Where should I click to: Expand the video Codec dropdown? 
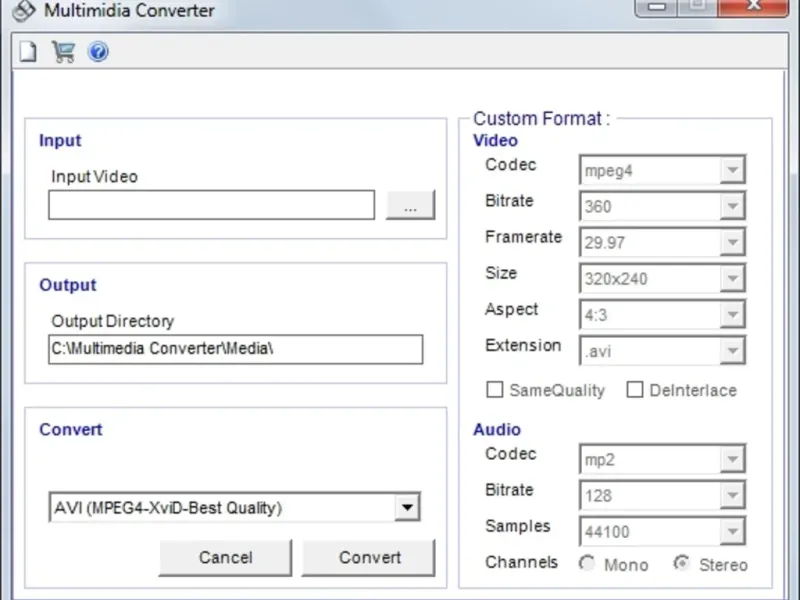(x=733, y=171)
